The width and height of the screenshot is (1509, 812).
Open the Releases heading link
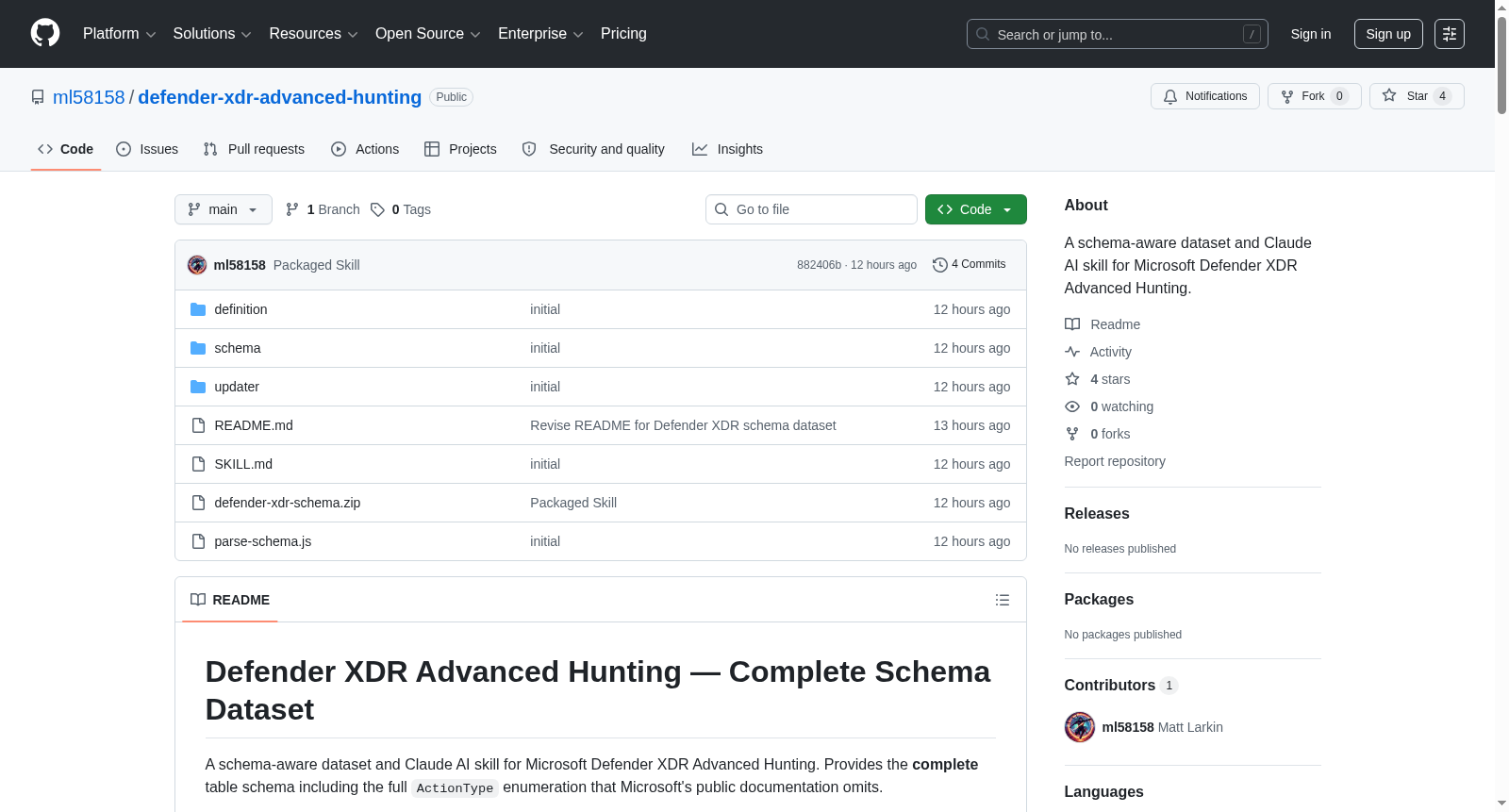pyautogui.click(x=1097, y=513)
